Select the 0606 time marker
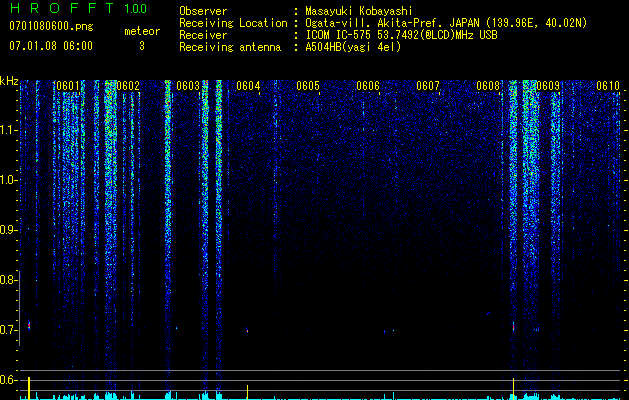Screen dimensions: 629x400 [x=368, y=86]
